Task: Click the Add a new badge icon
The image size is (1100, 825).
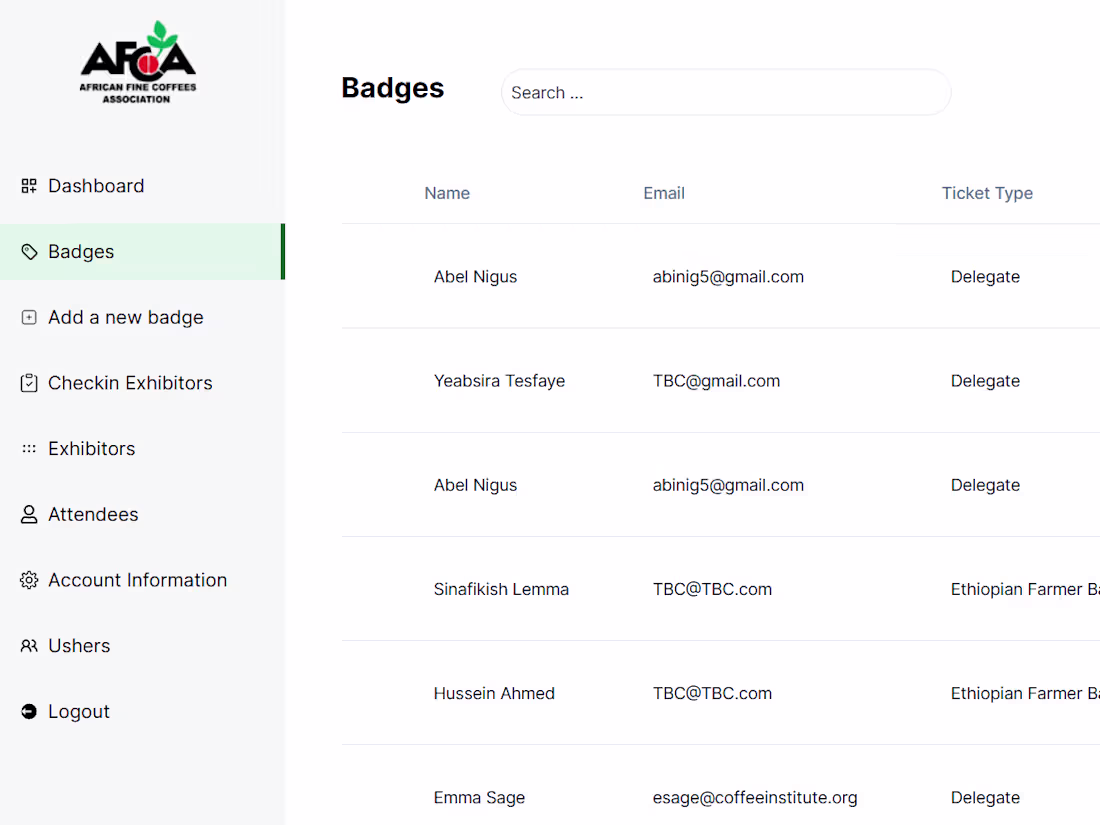Action: click(x=28, y=317)
